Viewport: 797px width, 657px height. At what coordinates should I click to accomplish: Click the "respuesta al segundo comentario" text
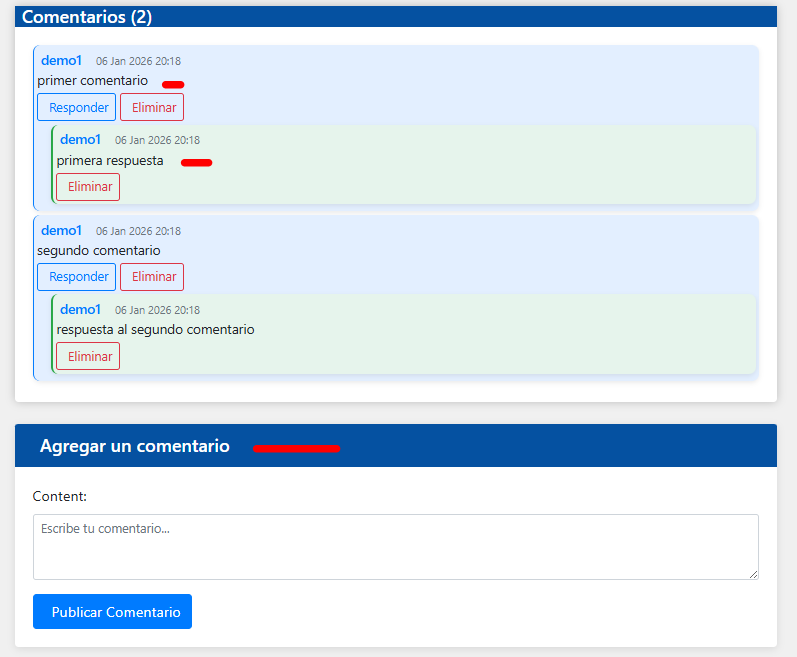pyautogui.click(x=155, y=329)
